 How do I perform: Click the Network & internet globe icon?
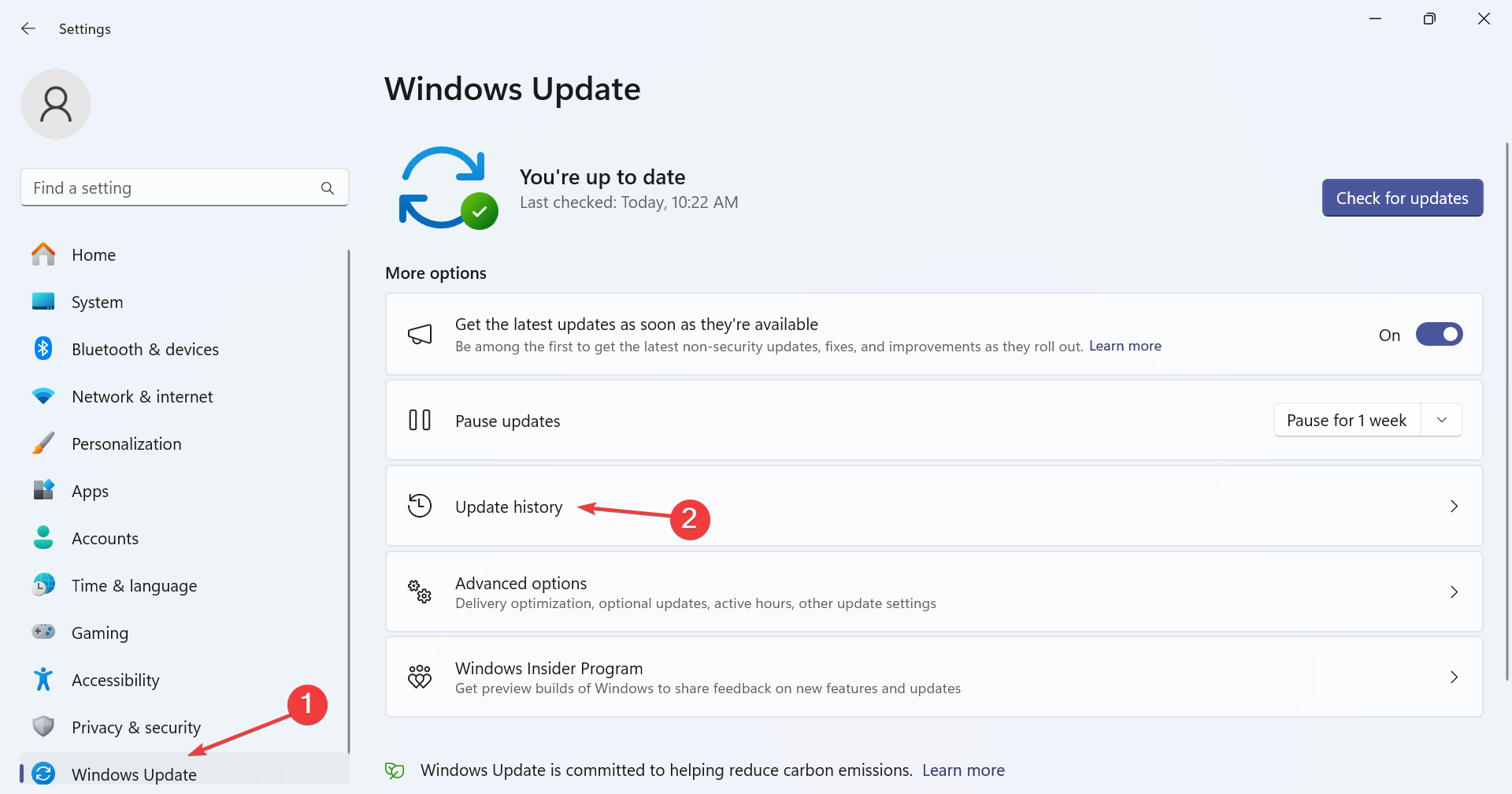tap(43, 395)
